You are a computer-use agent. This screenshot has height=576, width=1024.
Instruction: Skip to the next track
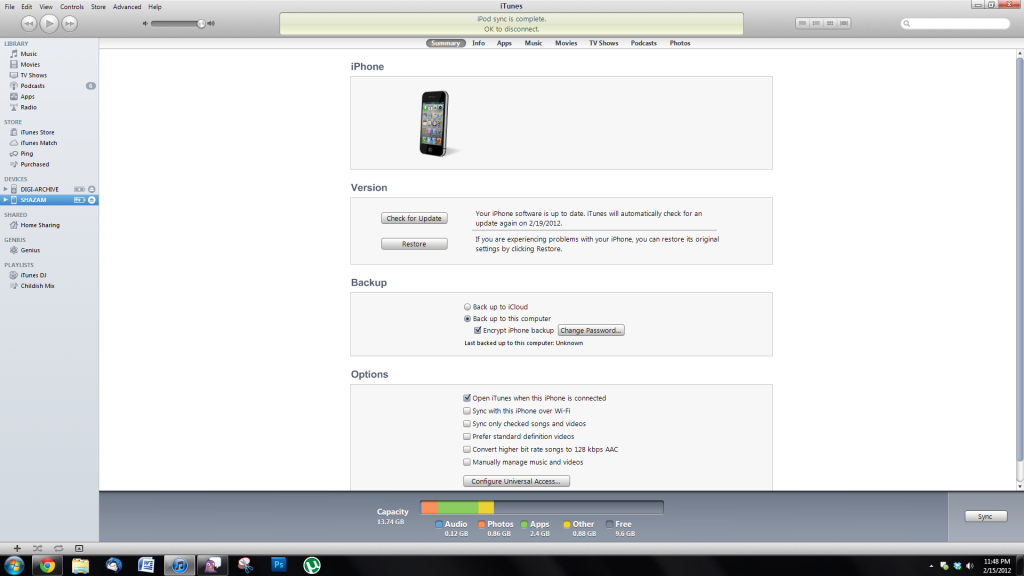click(69, 24)
